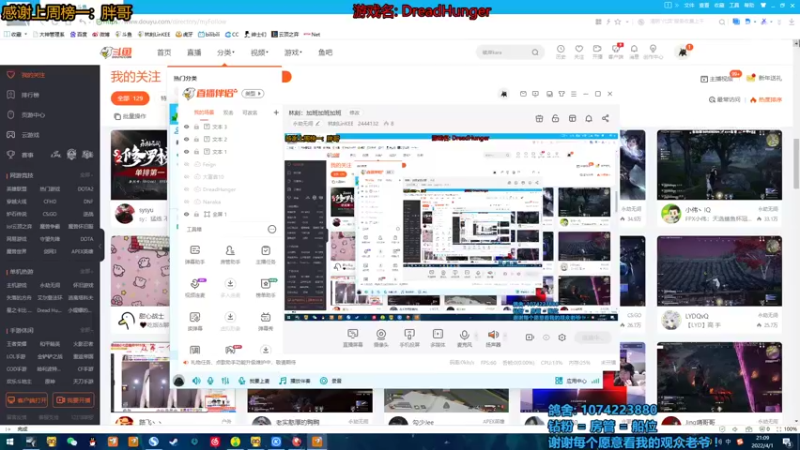This screenshot has width=800, height=450.
Task: Toggle visibility of 文本 2 source
Action: 187,139
